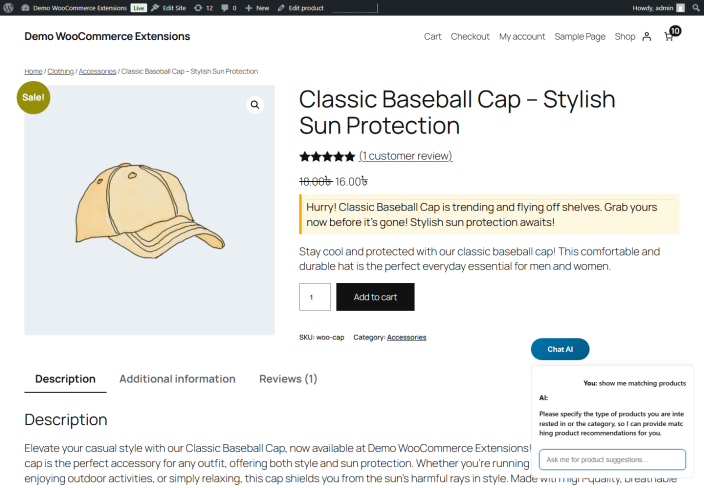Open the Sample Page link
The width and height of the screenshot is (704, 488).
coord(580,36)
